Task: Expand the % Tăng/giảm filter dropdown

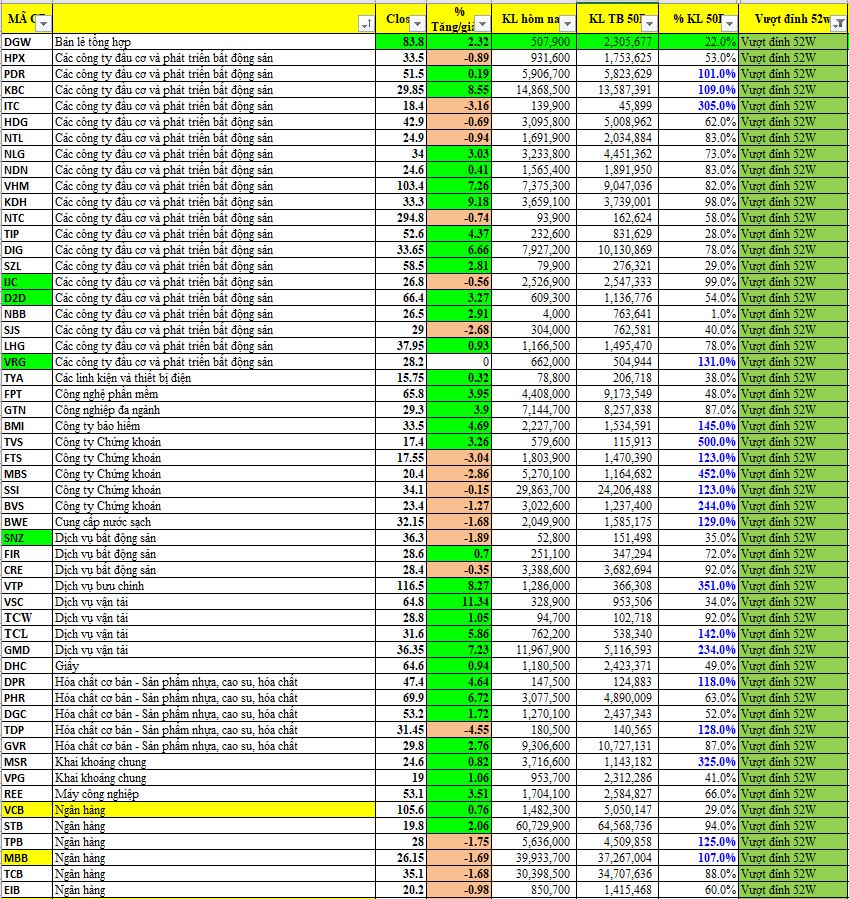Action: pyautogui.click(x=482, y=22)
